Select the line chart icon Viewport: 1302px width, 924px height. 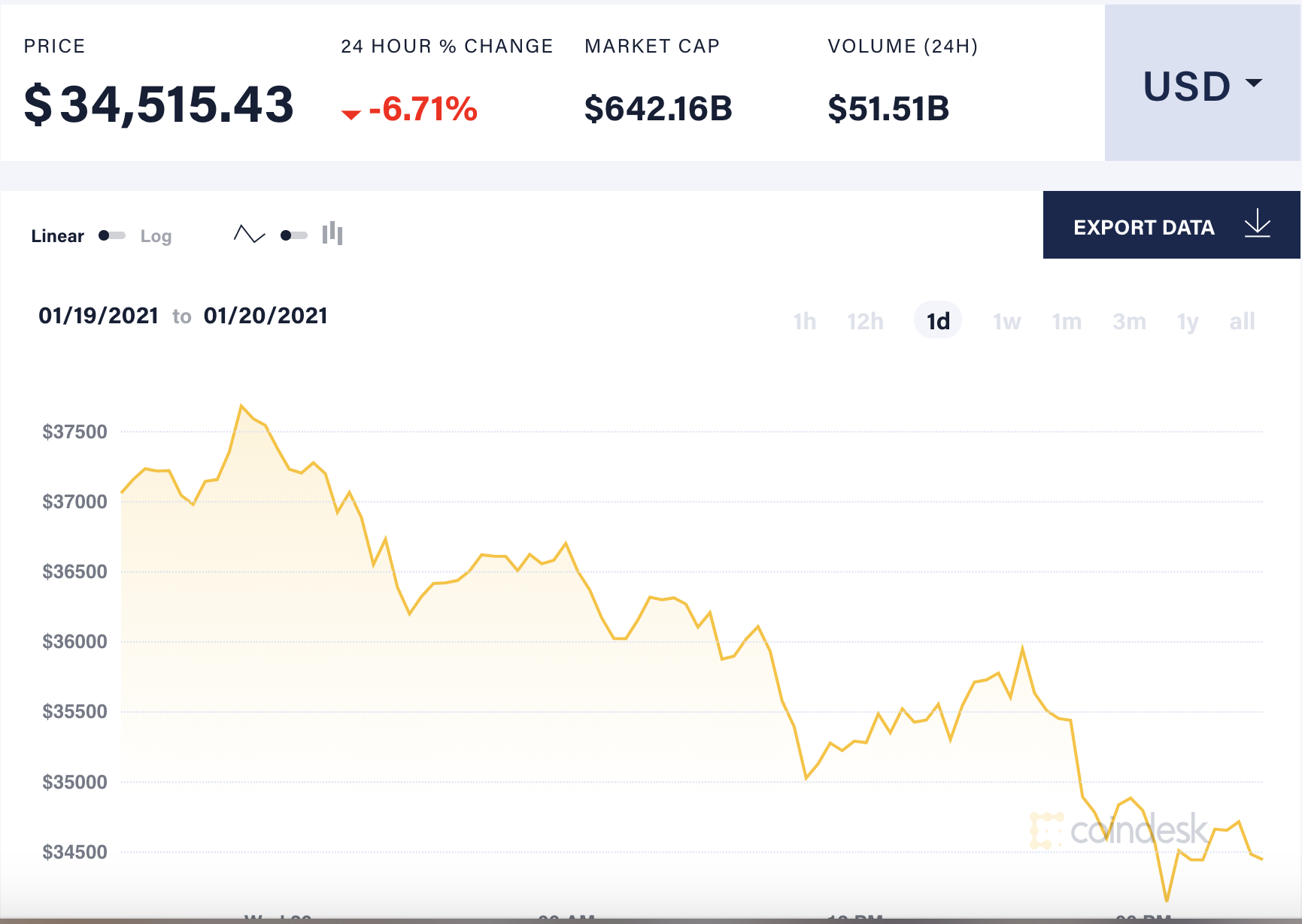248,235
